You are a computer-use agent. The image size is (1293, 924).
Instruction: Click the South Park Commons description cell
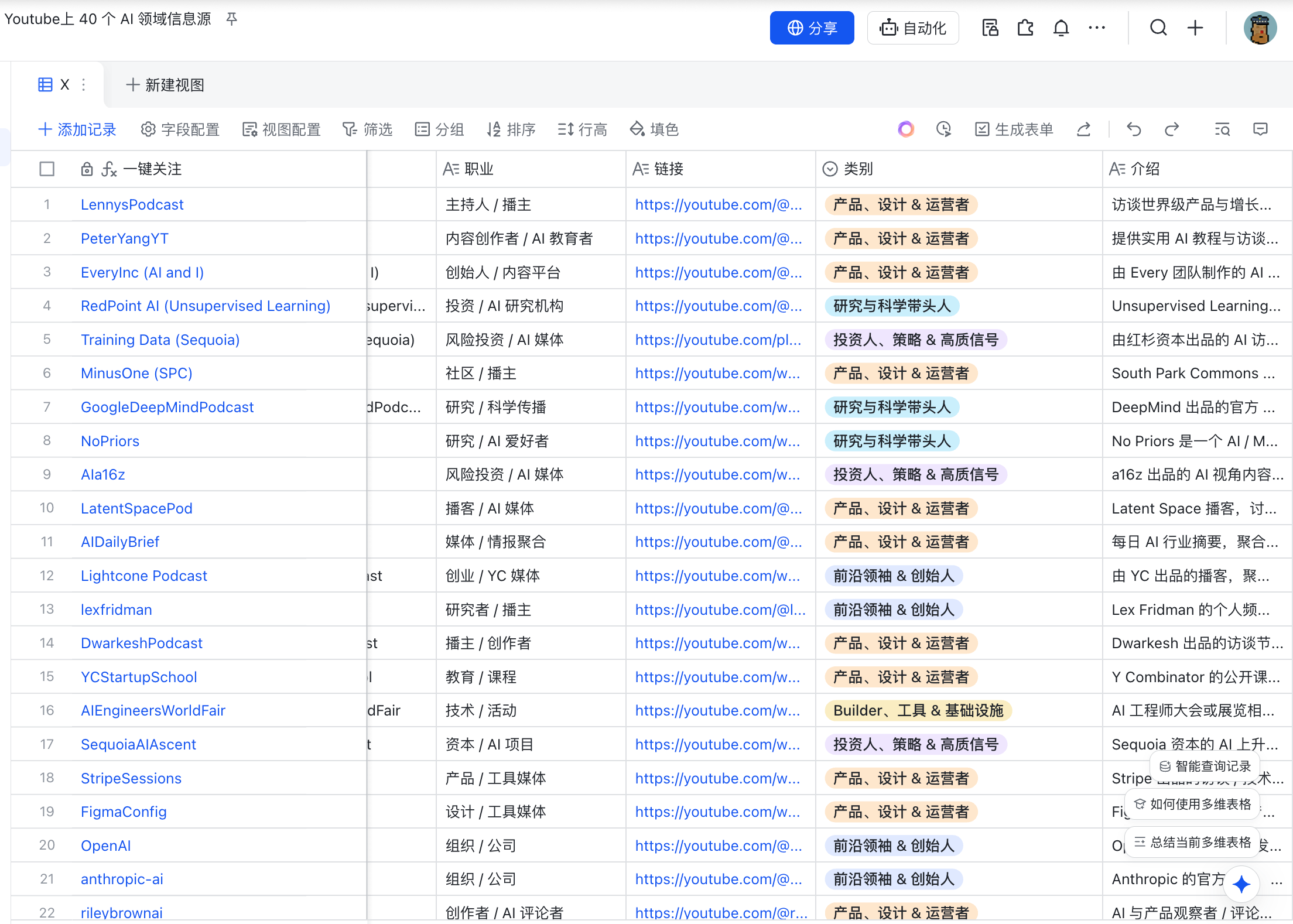point(1197,374)
